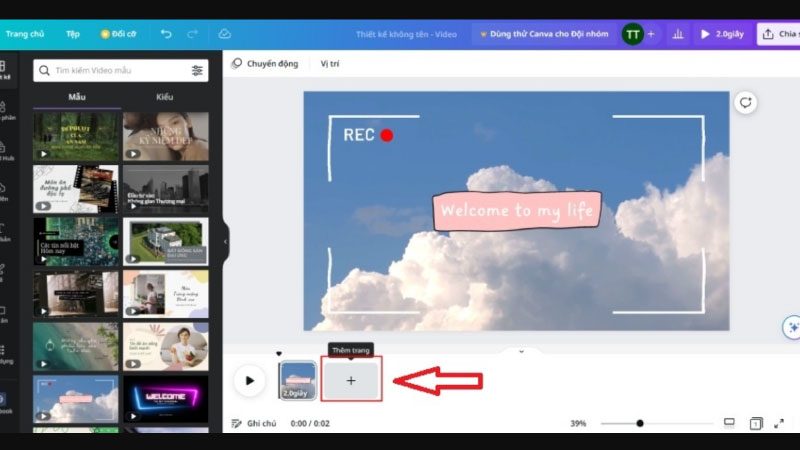This screenshot has height=450, width=800.
Task: Open the search filter options icon
Action: click(197, 70)
